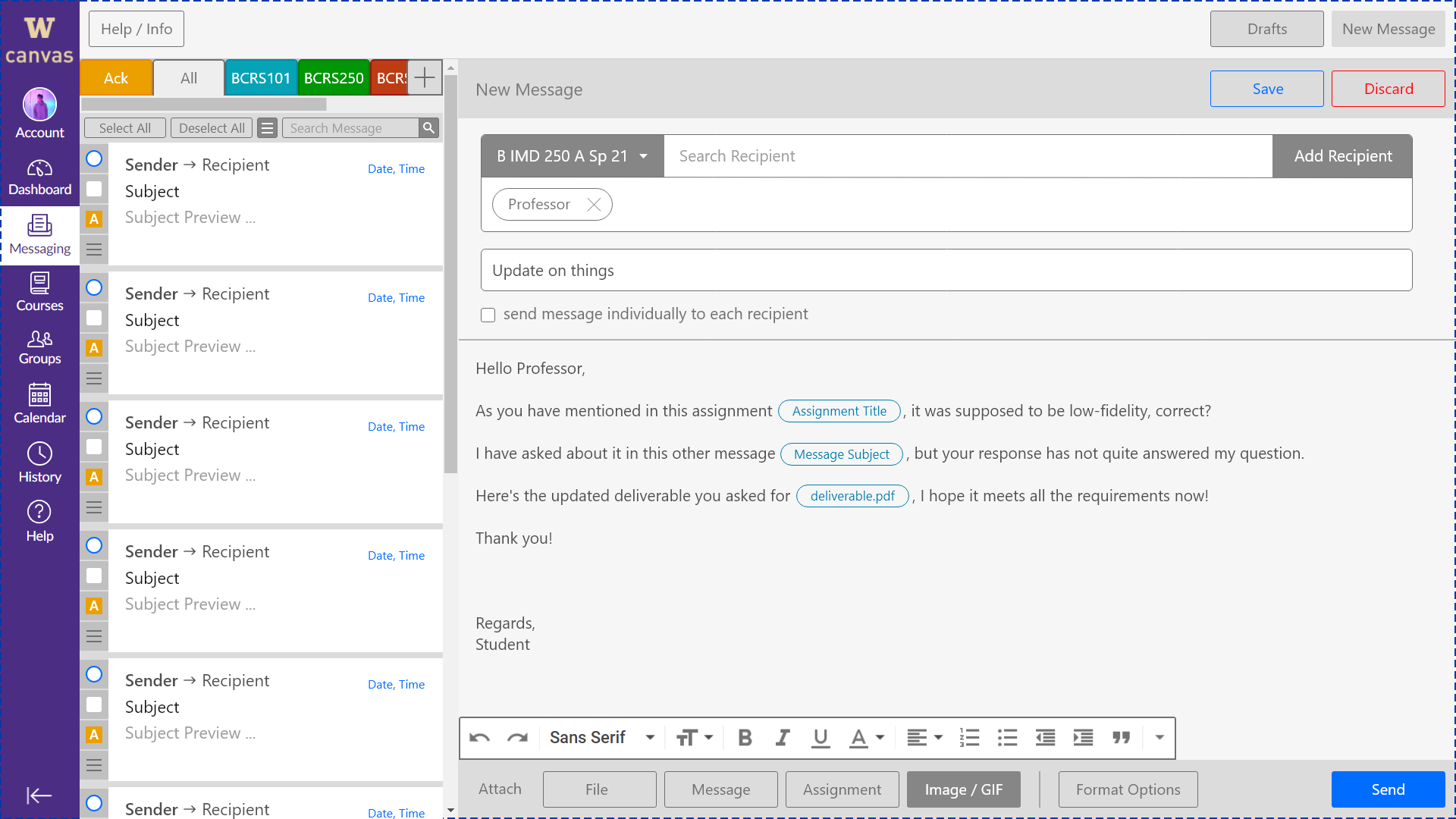Collapse the sidebar with arrow icon
The width and height of the screenshot is (1456, 819).
(39, 795)
